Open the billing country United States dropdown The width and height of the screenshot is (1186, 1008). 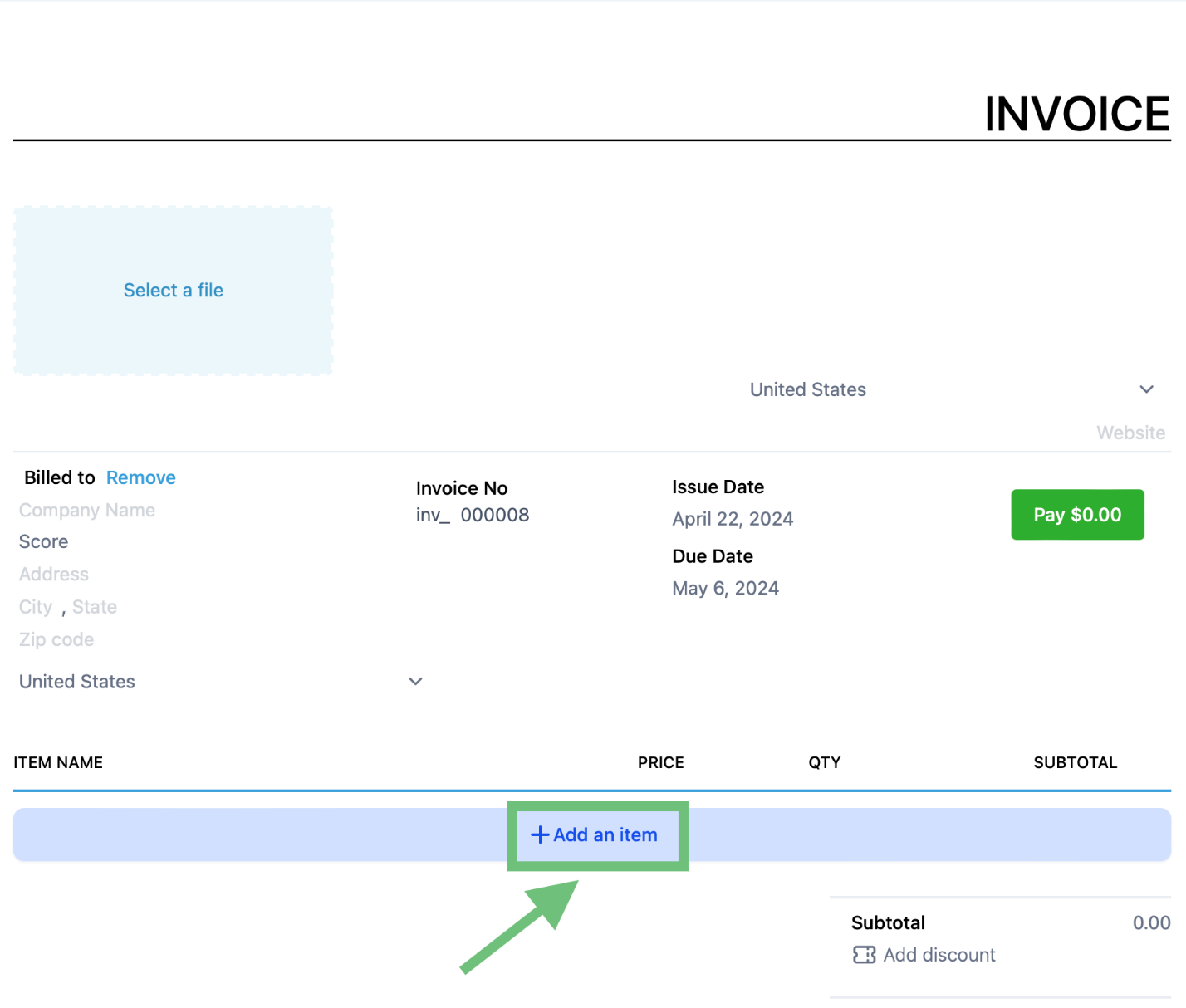221,682
